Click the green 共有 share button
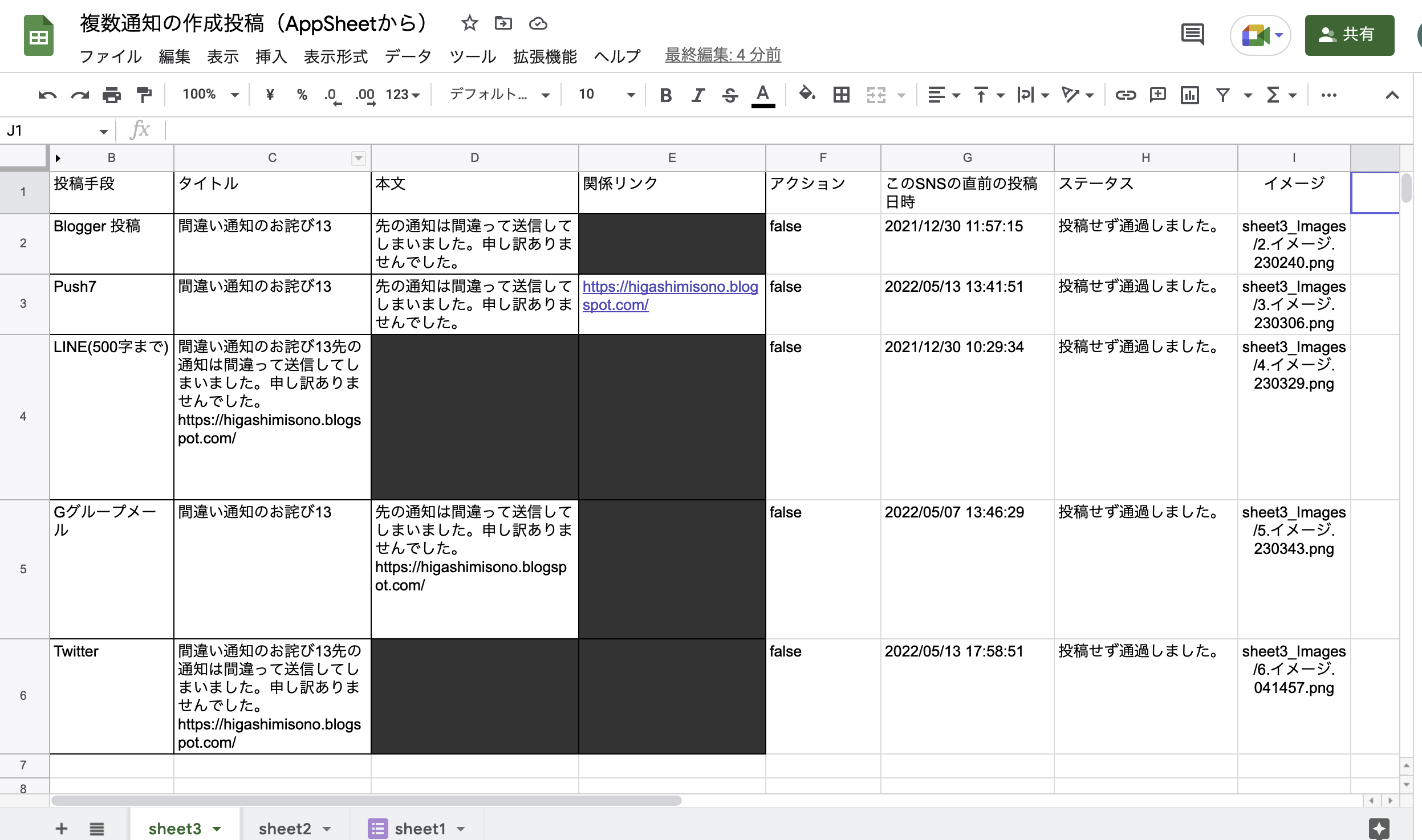The image size is (1422, 840). [x=1349, y=35]
